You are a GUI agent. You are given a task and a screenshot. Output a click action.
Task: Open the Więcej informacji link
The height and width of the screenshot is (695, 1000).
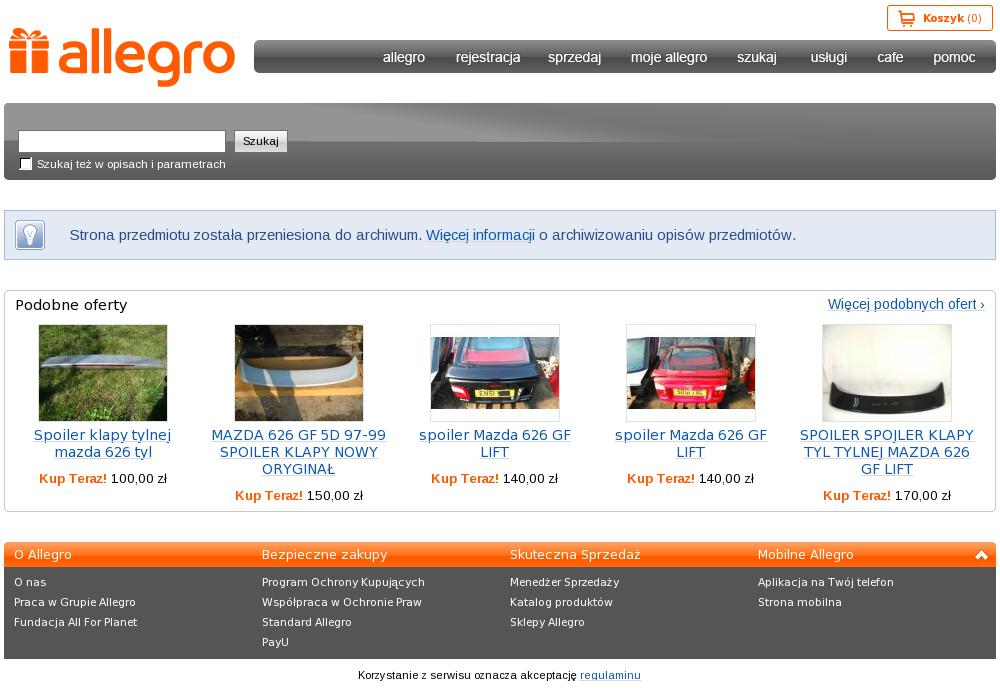click(480, 235)
